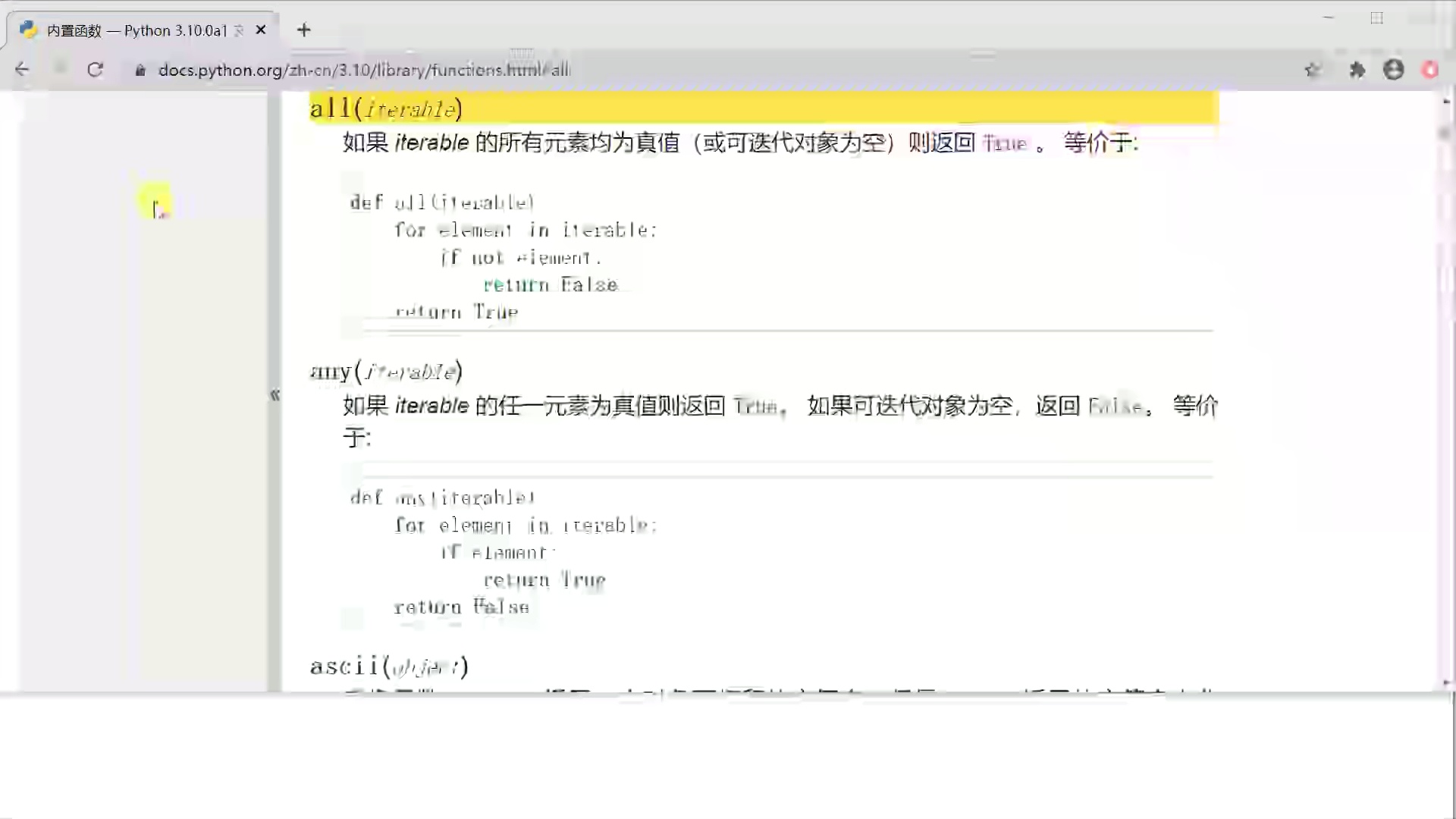
Task: Click the red extension icon in the toolbar
Action: tap(1430, 69)
